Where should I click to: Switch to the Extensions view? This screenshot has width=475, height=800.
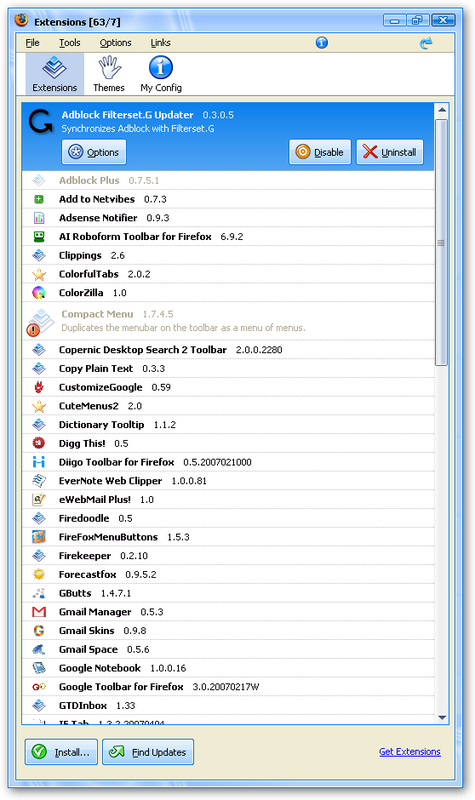[x=55, y=74]
